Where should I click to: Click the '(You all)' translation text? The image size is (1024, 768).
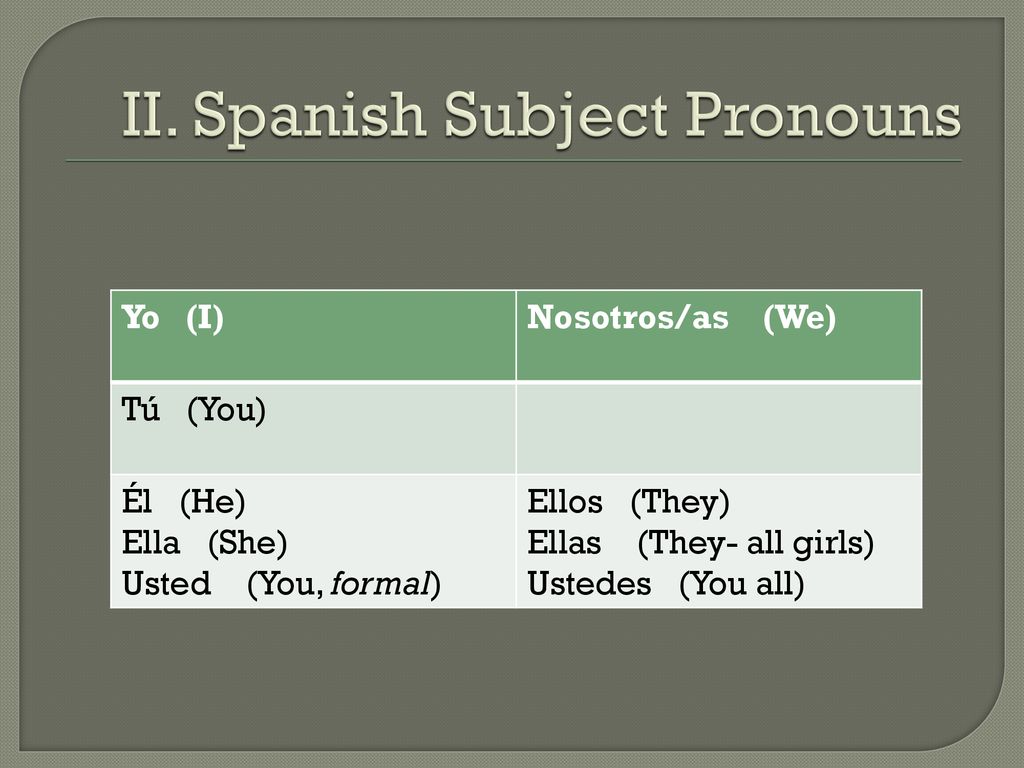[741, 584]
